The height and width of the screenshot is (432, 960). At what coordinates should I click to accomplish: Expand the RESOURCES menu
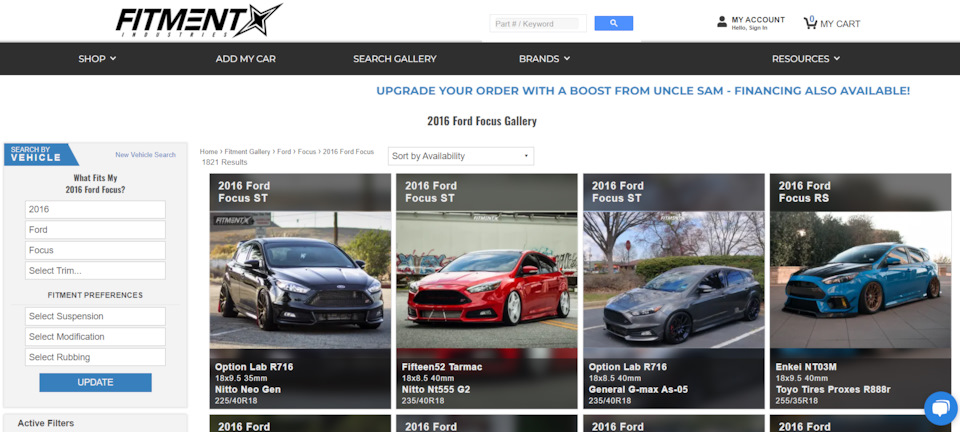pyautogui.click(x=806, y=59)
